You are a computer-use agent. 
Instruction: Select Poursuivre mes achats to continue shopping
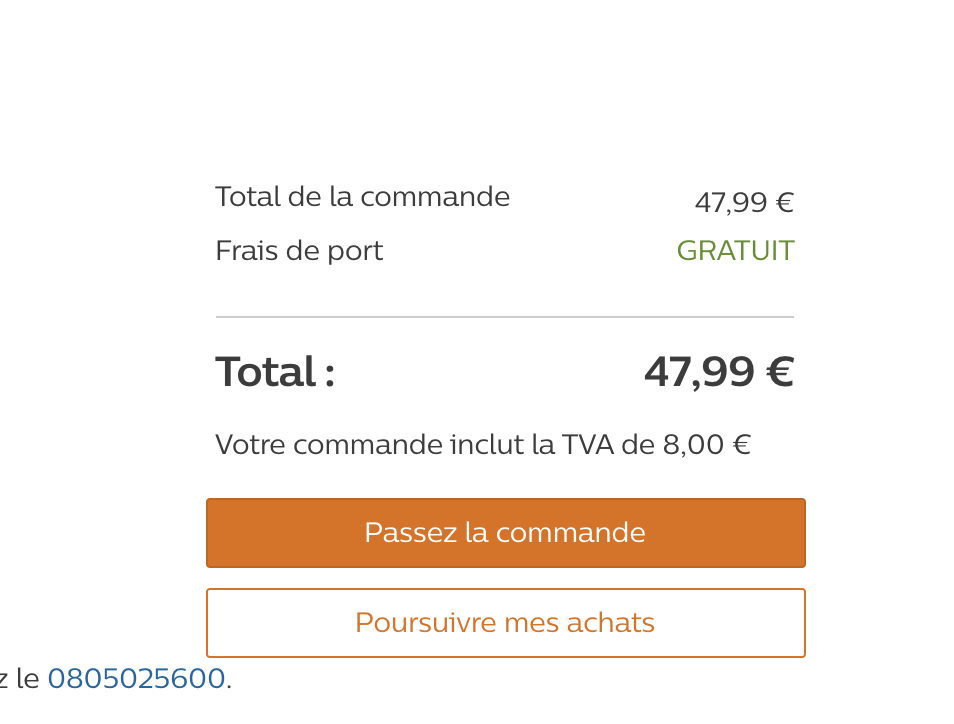tap(506, 623)
